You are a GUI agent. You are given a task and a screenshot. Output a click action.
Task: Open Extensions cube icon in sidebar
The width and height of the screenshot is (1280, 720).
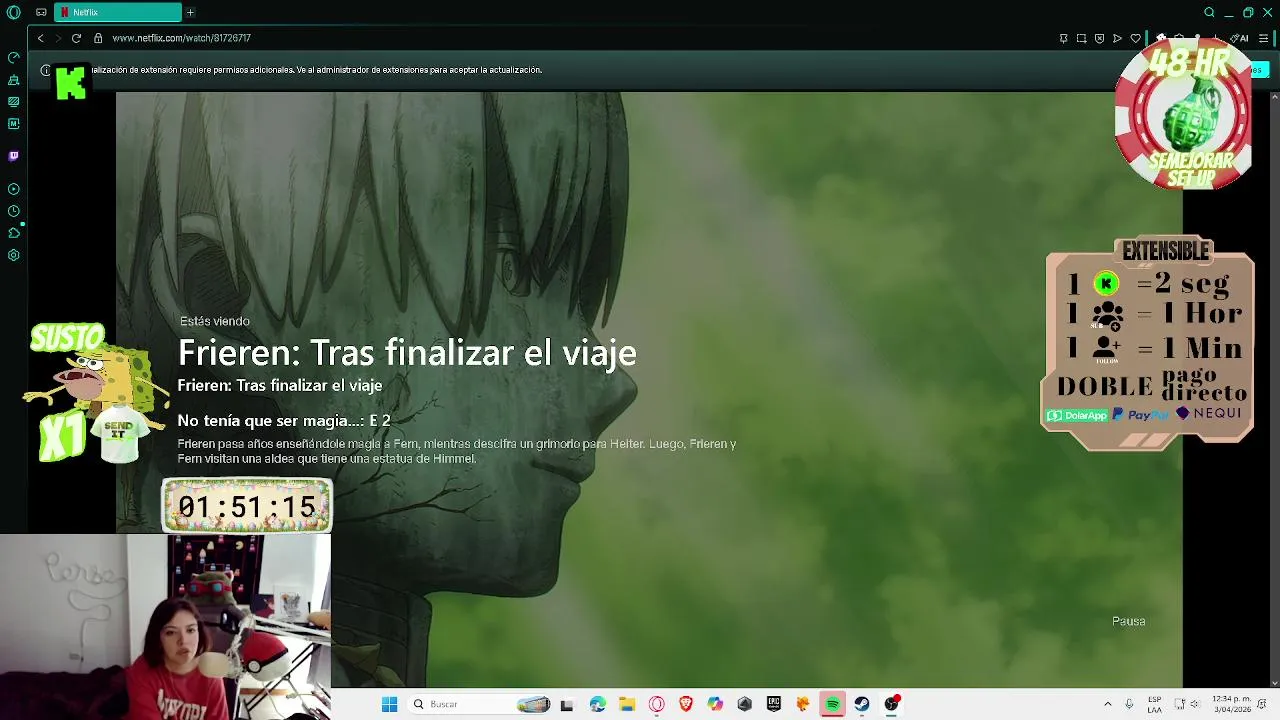(x=13, y=233)
